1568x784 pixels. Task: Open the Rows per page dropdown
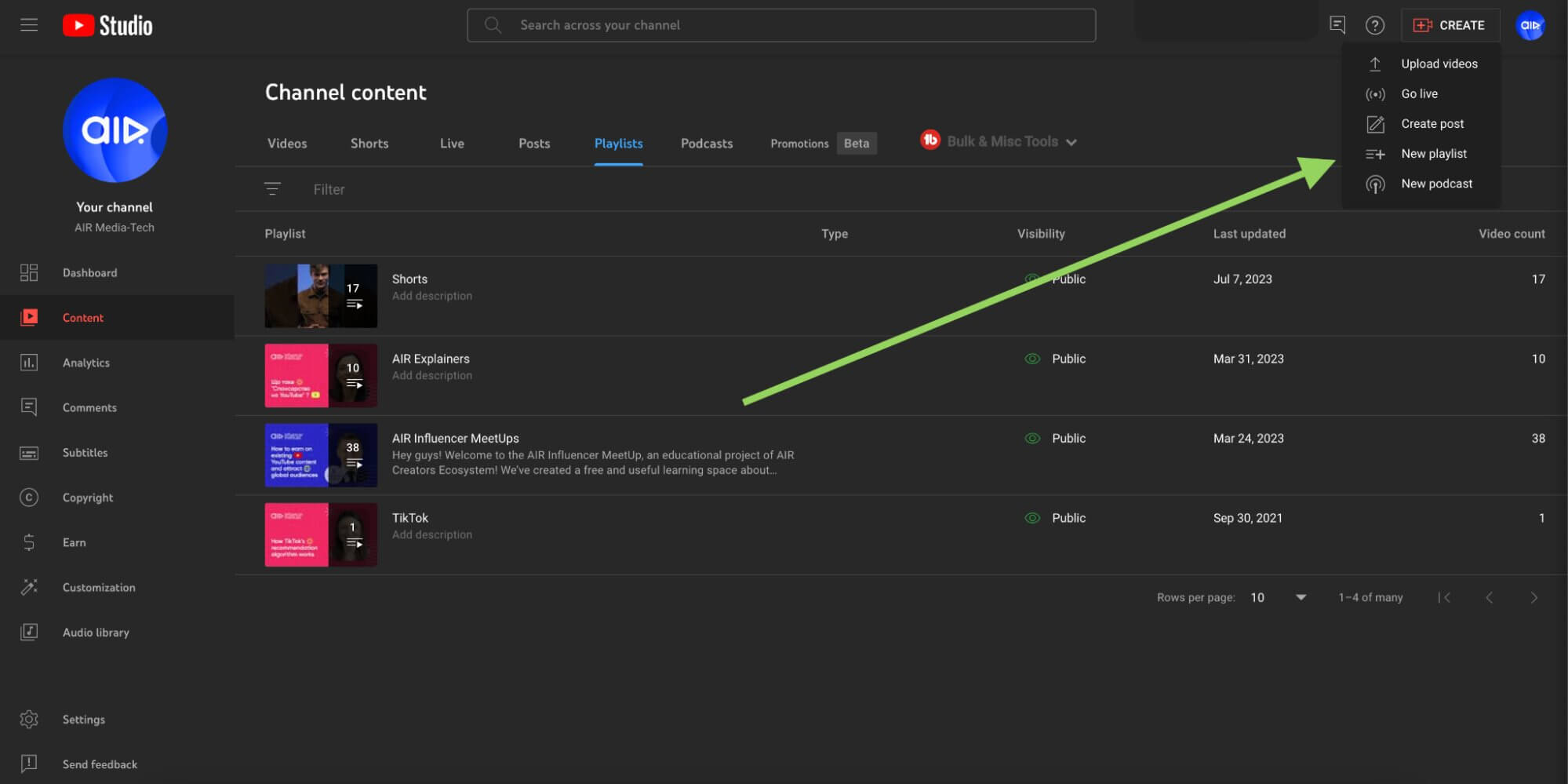click(1279, 597)
